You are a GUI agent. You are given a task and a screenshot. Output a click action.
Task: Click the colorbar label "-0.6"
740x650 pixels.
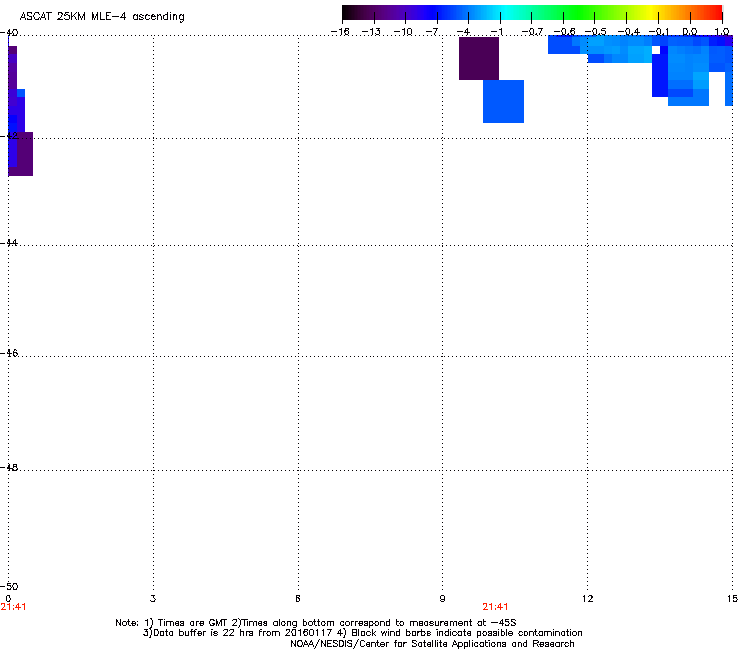click(x=564, y=32)
